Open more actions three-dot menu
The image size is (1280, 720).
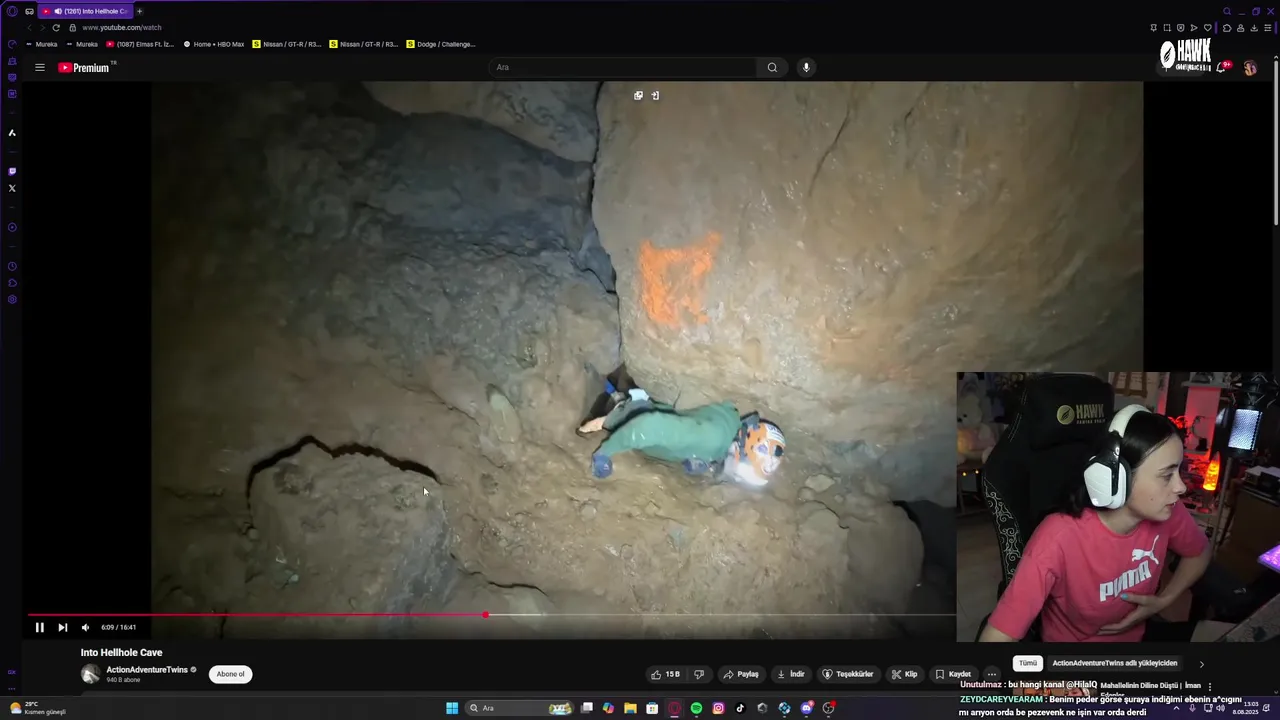991,674
